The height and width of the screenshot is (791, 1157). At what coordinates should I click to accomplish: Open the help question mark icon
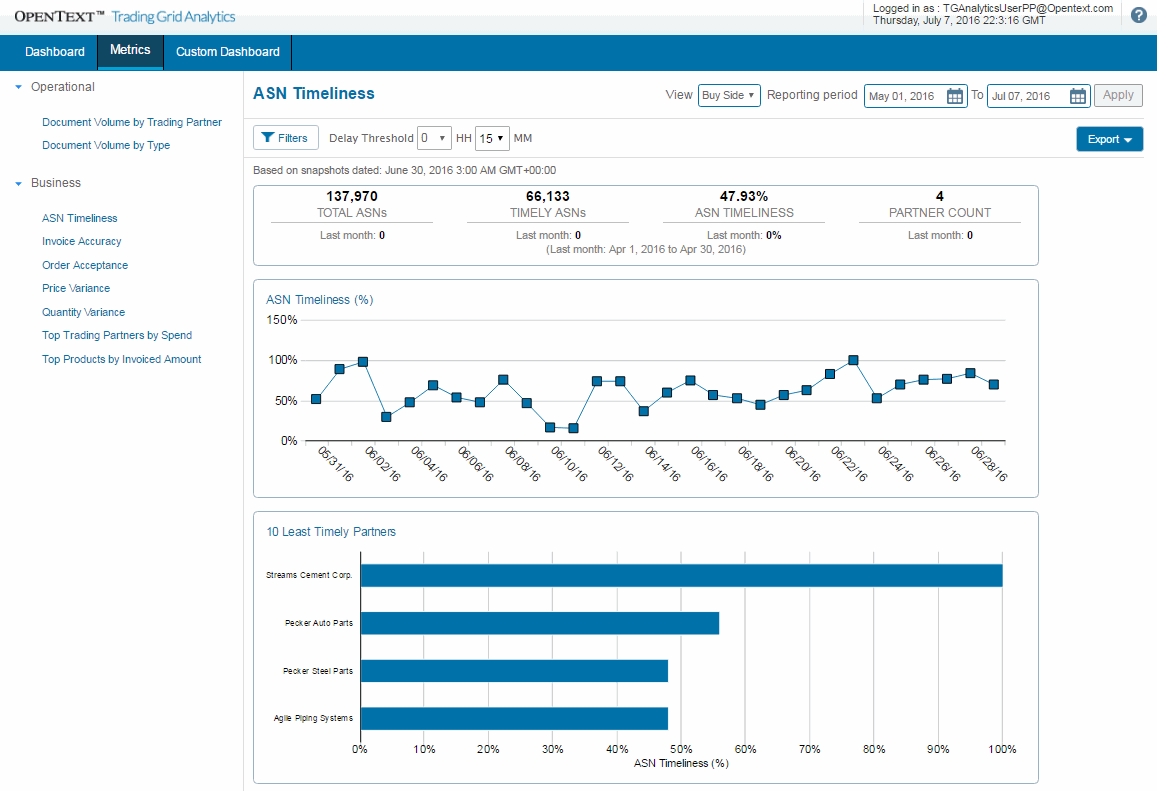(x=1139, y=15)
